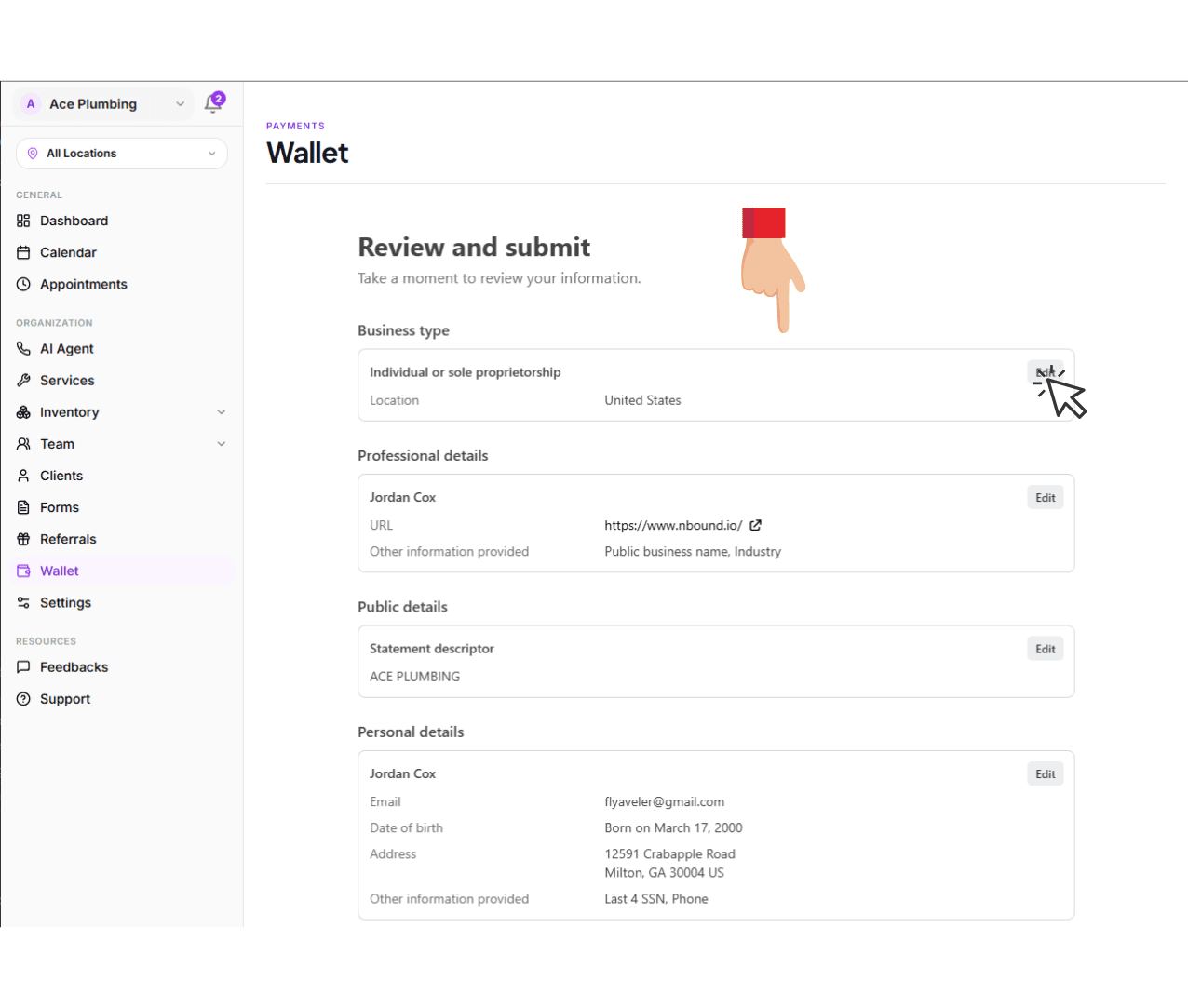Select the Calendar icon in sidebar

pyautogui.click(x=23, y=252)
